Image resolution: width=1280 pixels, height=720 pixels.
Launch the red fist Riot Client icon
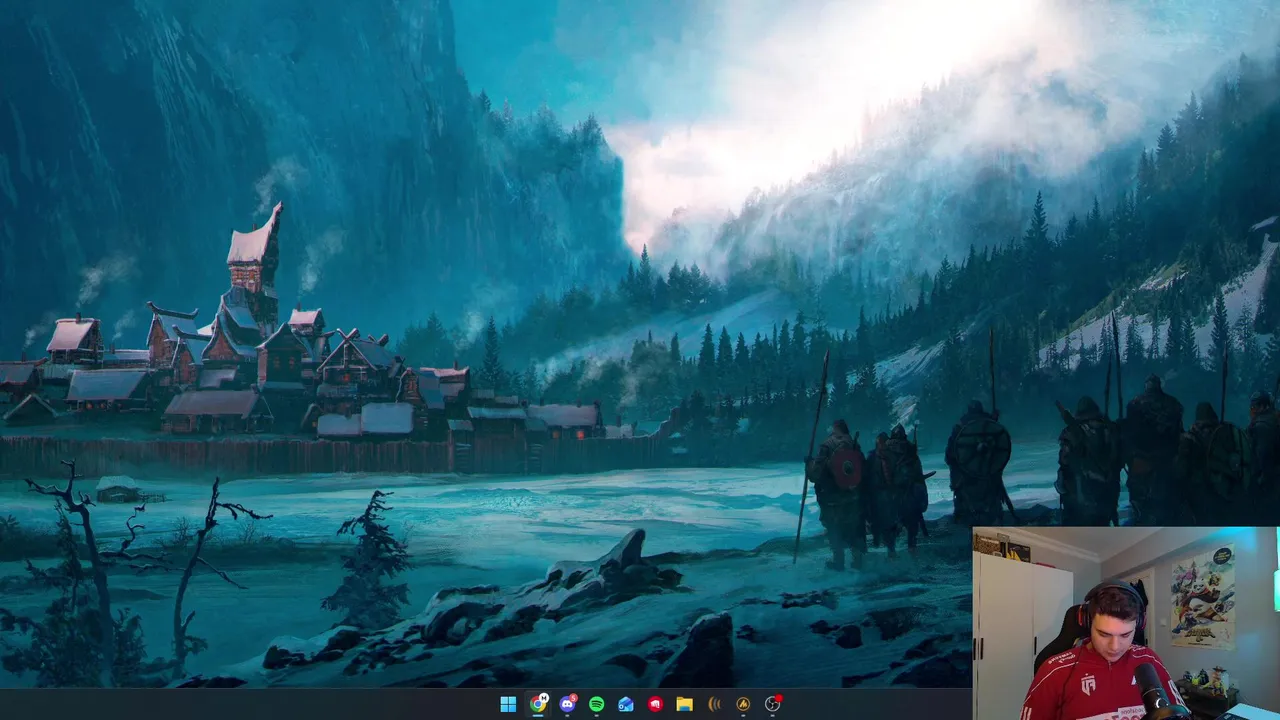click(x=655, y=704)
